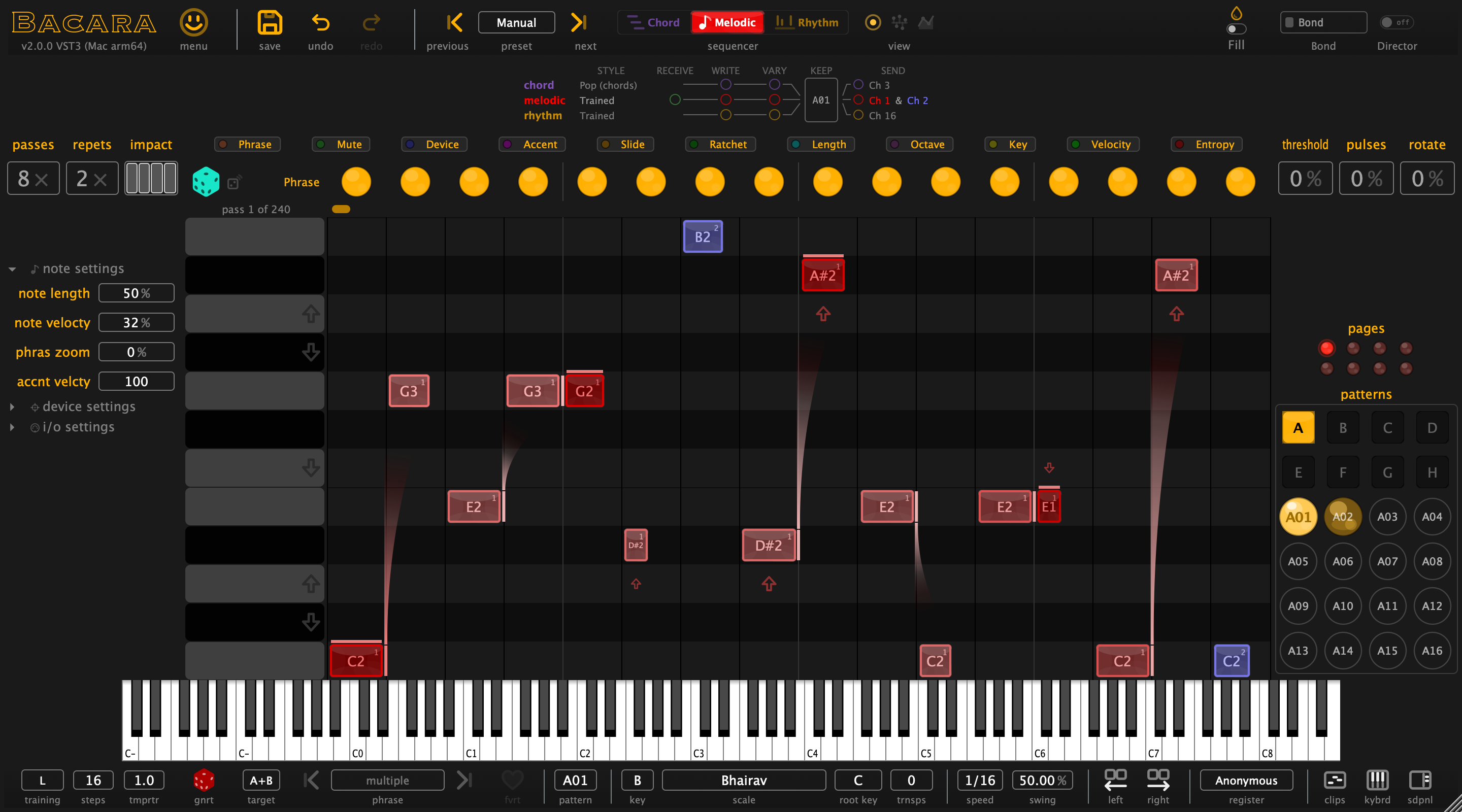Shift pattern right
Image resolution: width=1462 pixels, height=812 pixels.
pos(1158,780)
